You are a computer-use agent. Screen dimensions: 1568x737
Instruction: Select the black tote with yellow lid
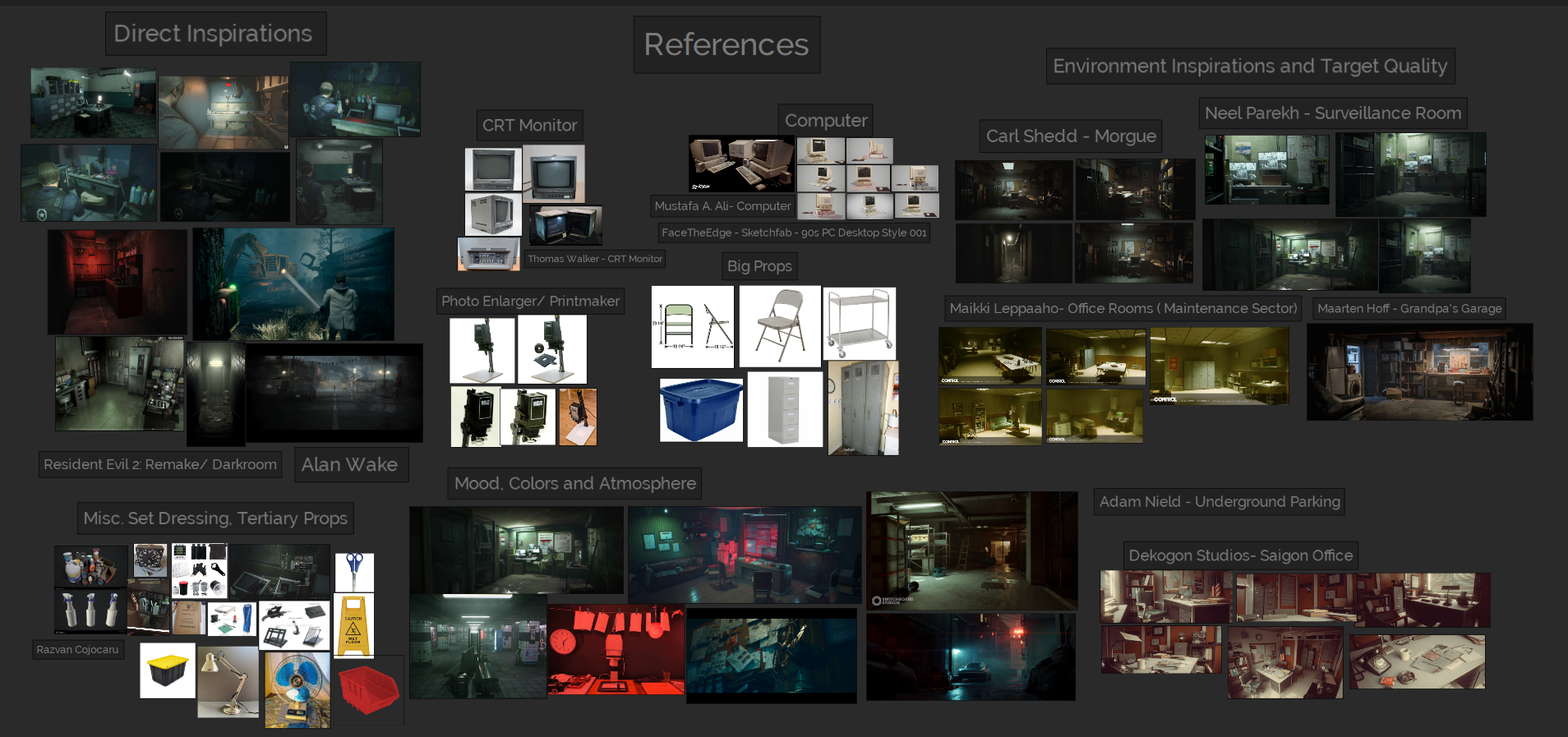click(x=168, y=670)
